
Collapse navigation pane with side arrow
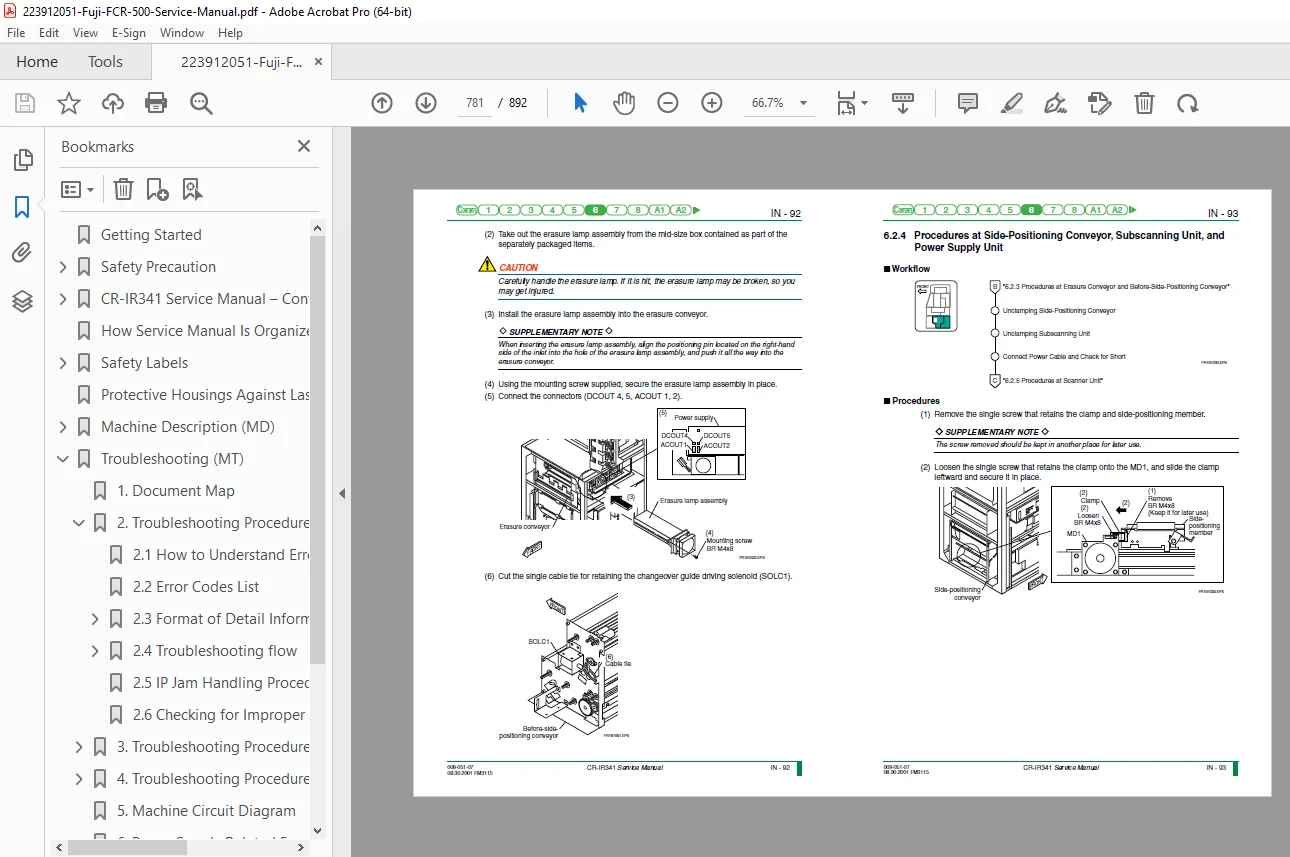pos(342,493)
